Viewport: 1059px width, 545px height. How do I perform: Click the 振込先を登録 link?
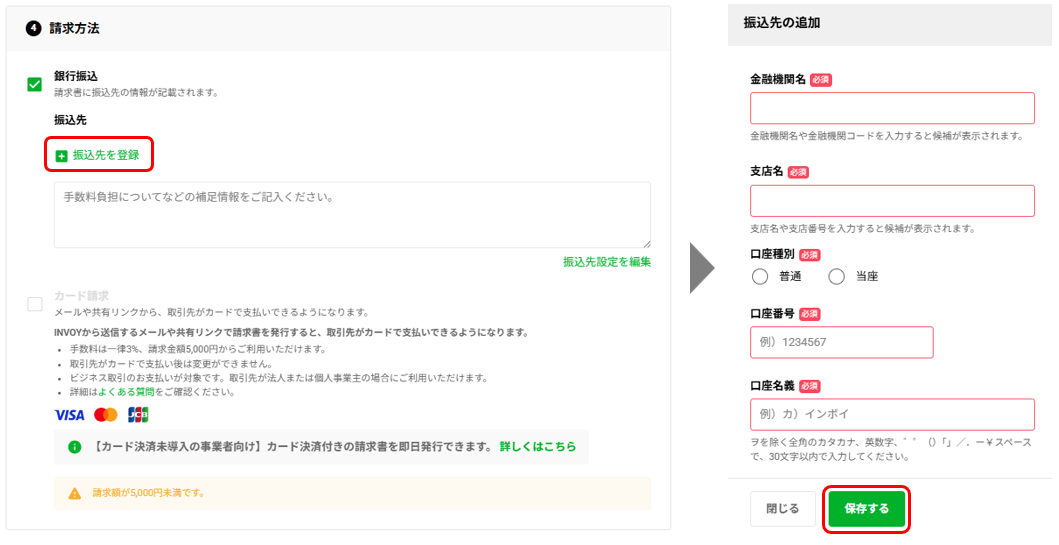click(106, 155)
